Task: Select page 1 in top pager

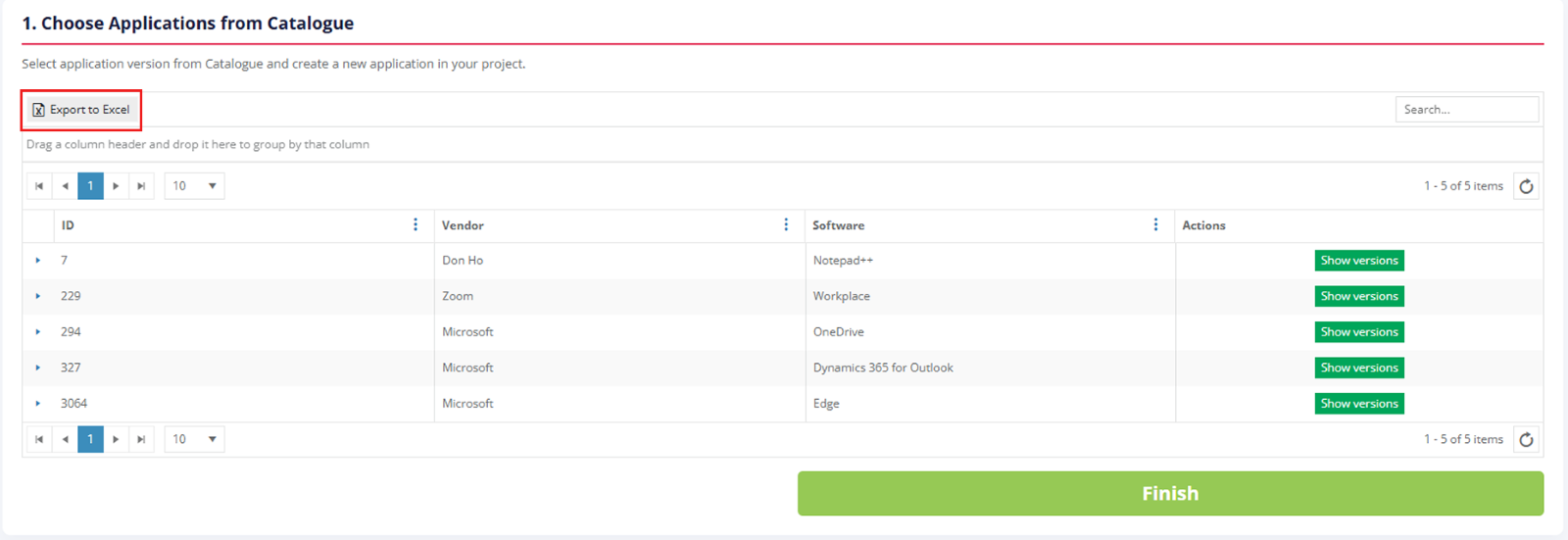Action: click(x=90, y=186)
